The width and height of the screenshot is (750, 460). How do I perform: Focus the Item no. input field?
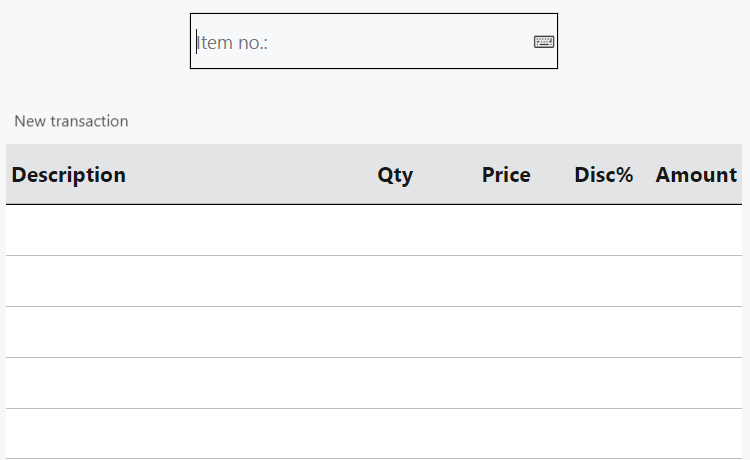point(360,42)
